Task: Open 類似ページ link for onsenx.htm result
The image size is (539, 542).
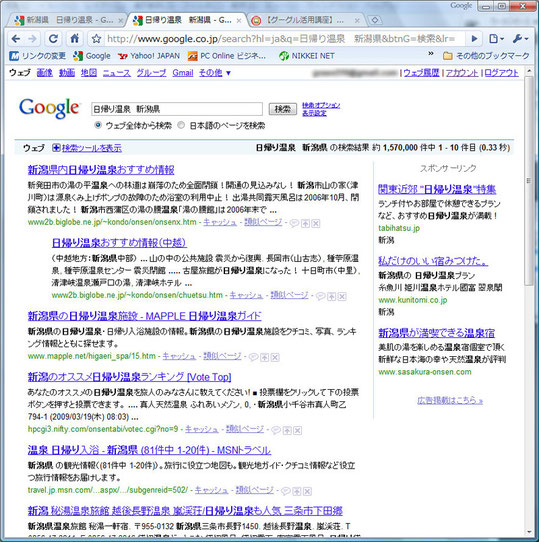Action: coord(263,222)
